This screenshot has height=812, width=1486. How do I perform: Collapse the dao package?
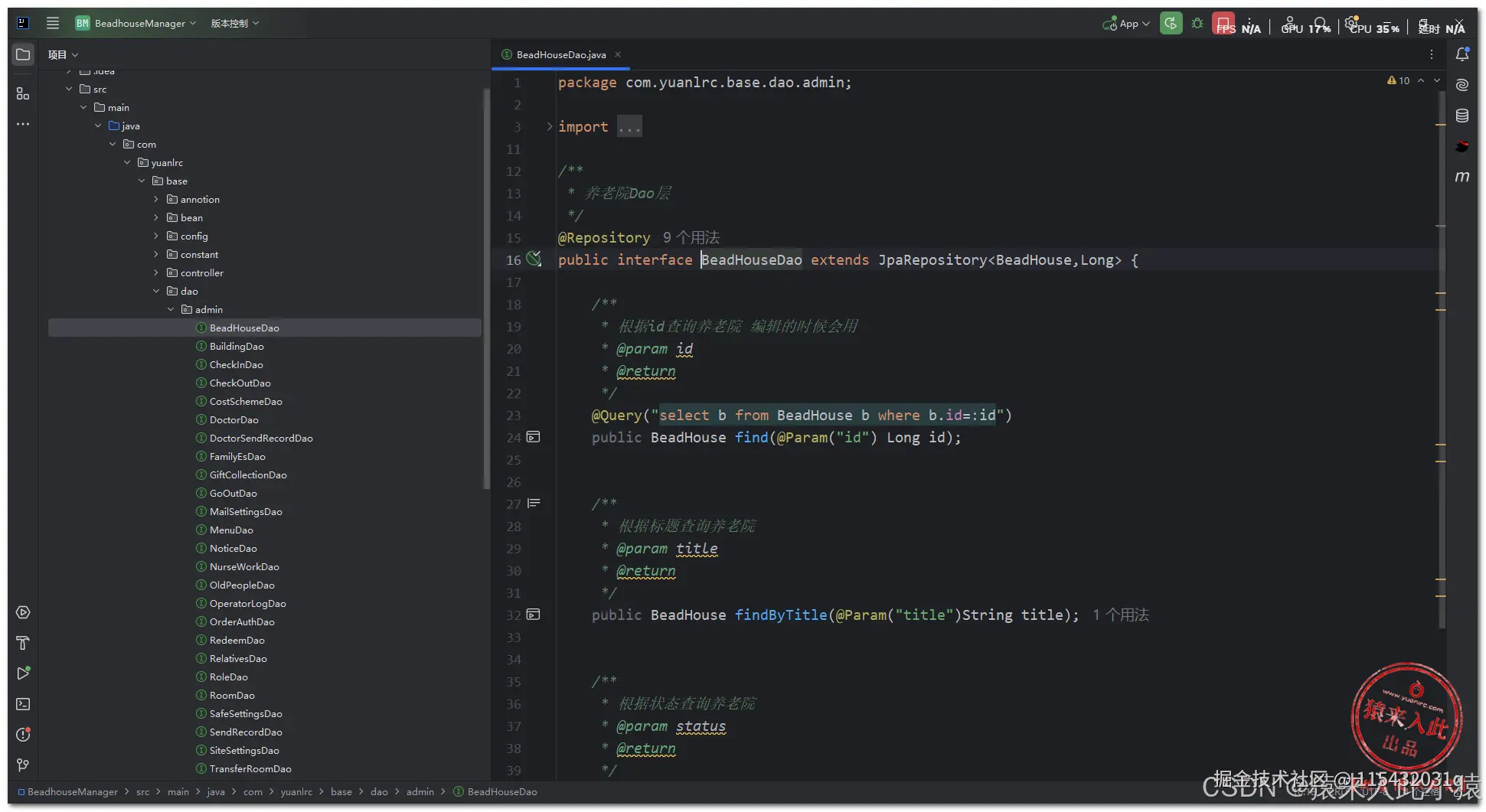click(x=156, y=291)
